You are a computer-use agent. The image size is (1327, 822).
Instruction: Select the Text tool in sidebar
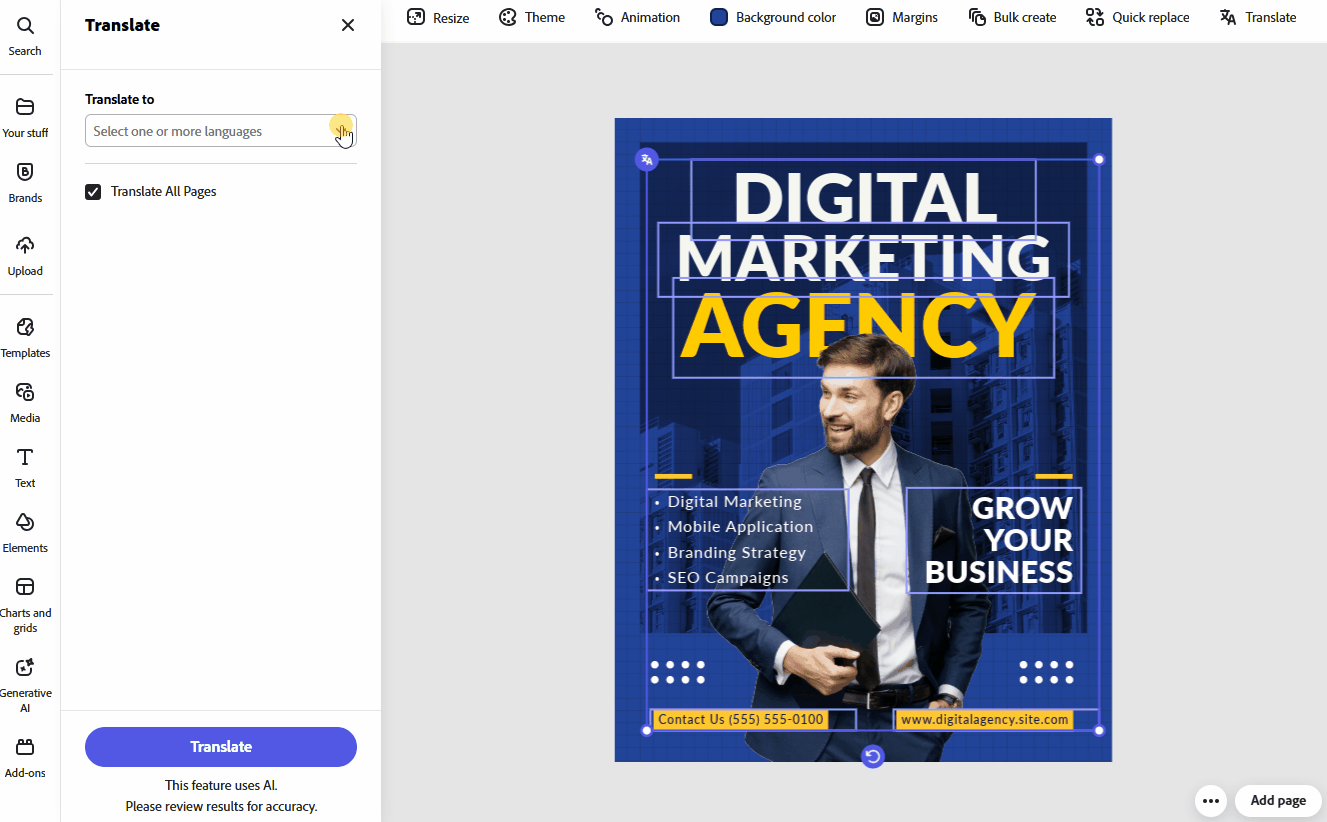[25, 467]
